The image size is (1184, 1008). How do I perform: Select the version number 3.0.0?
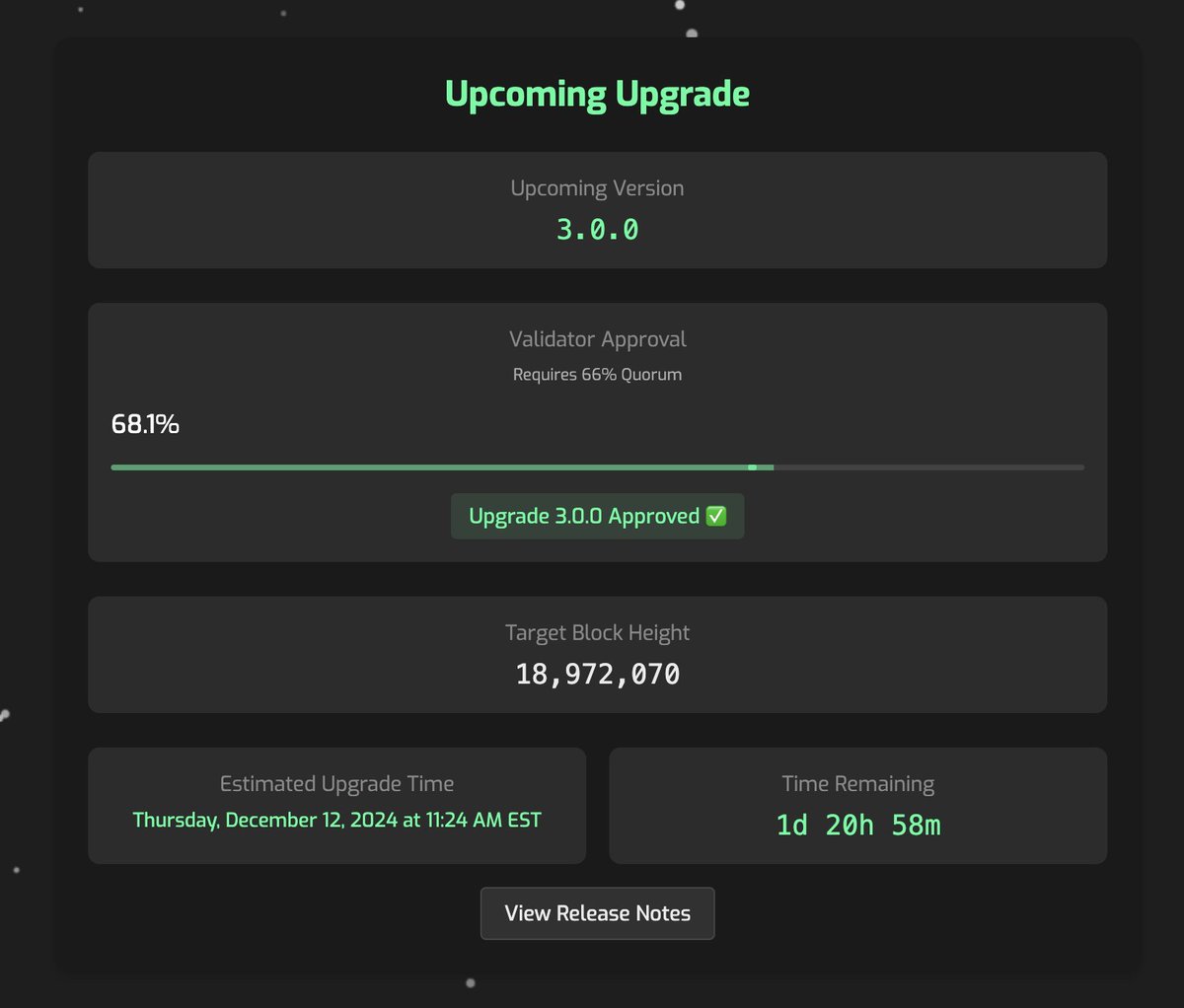(597, 230)
